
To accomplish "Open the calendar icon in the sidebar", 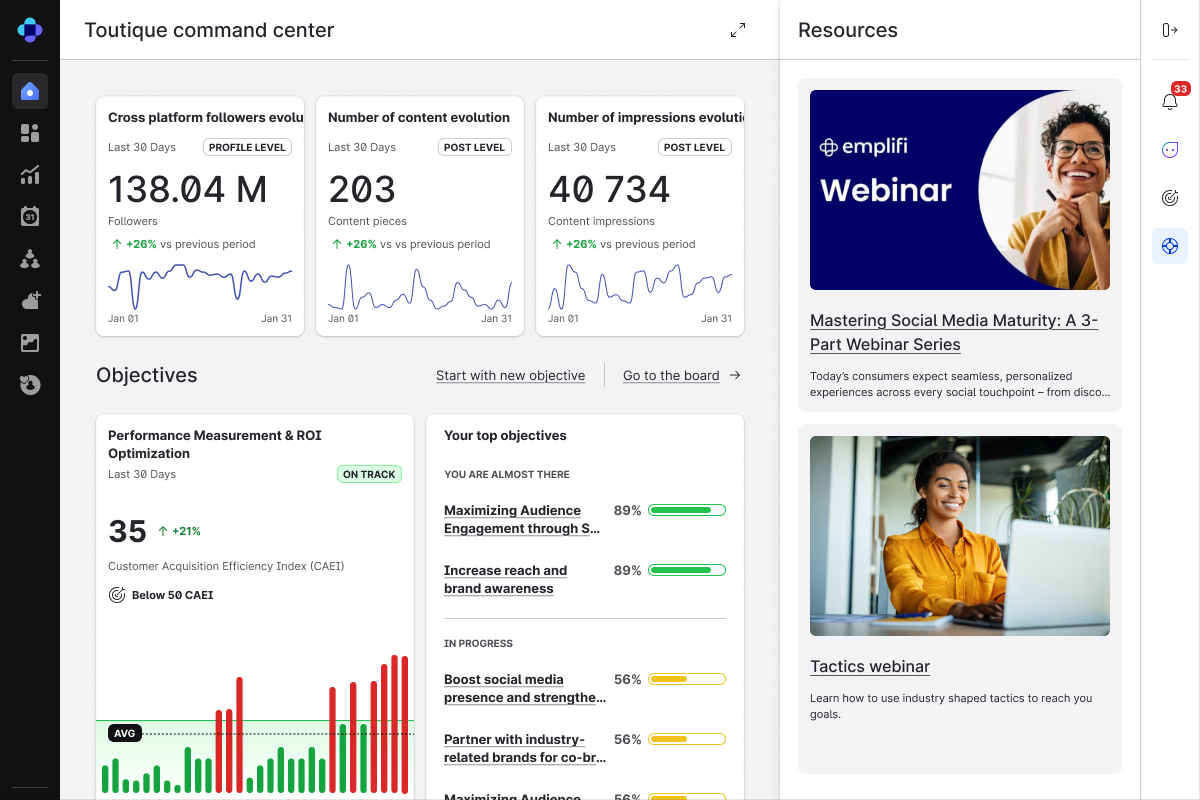I will tap(30, 216).
